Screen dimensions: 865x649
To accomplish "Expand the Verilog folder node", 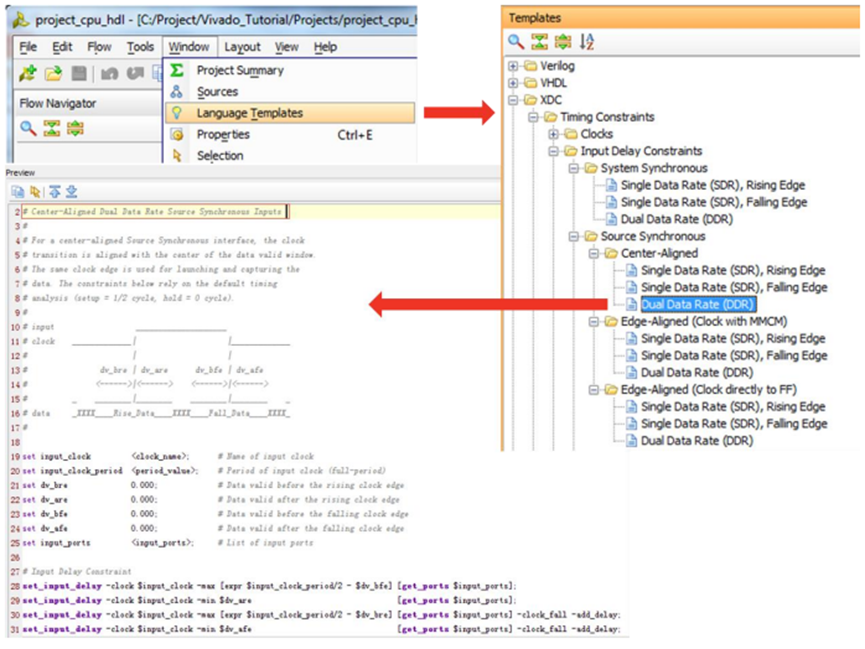I will 514,66.
